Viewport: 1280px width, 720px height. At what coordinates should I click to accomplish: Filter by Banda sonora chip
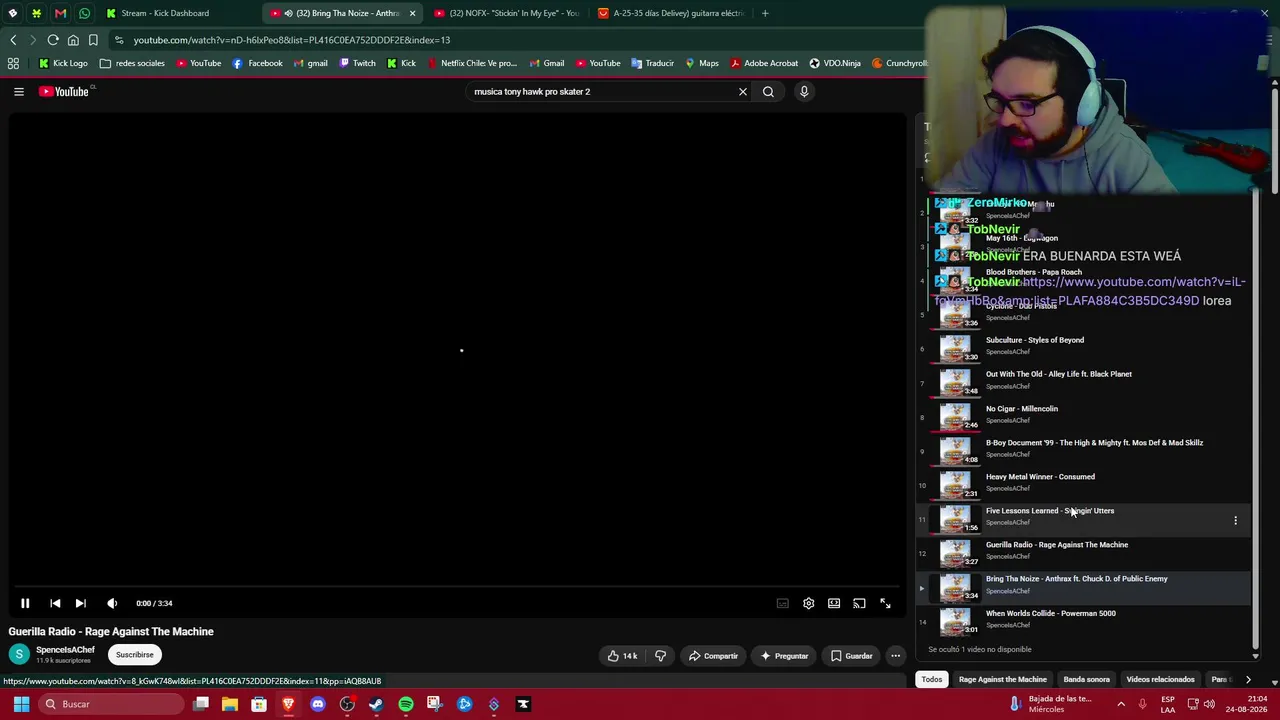tap(1086, 680)
